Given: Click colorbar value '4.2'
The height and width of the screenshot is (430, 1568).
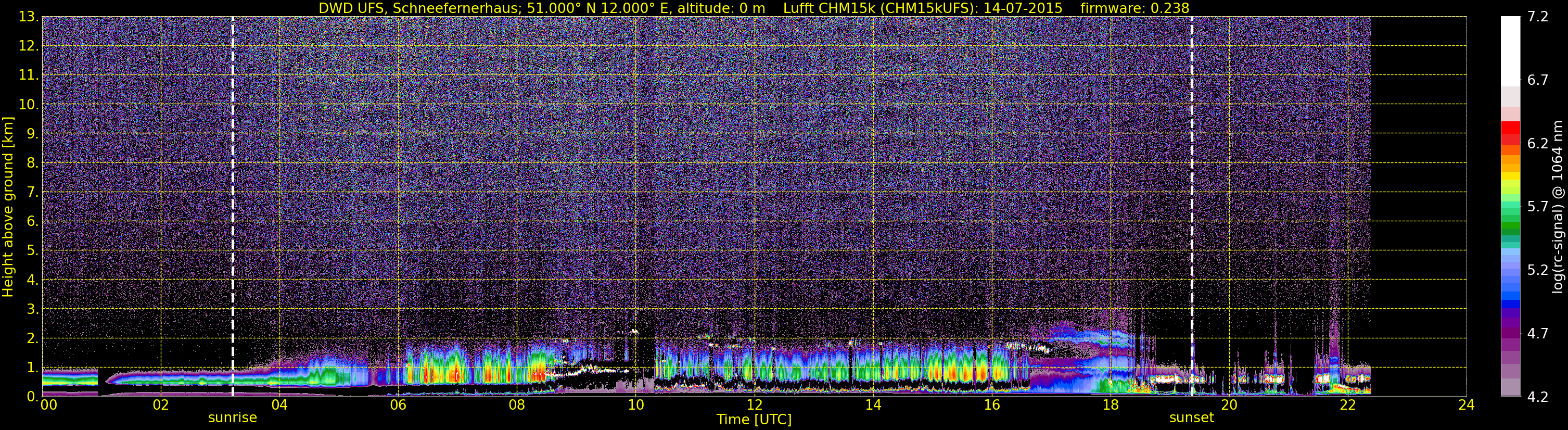Looking at the screenshot, I should tap(1538, 397).
